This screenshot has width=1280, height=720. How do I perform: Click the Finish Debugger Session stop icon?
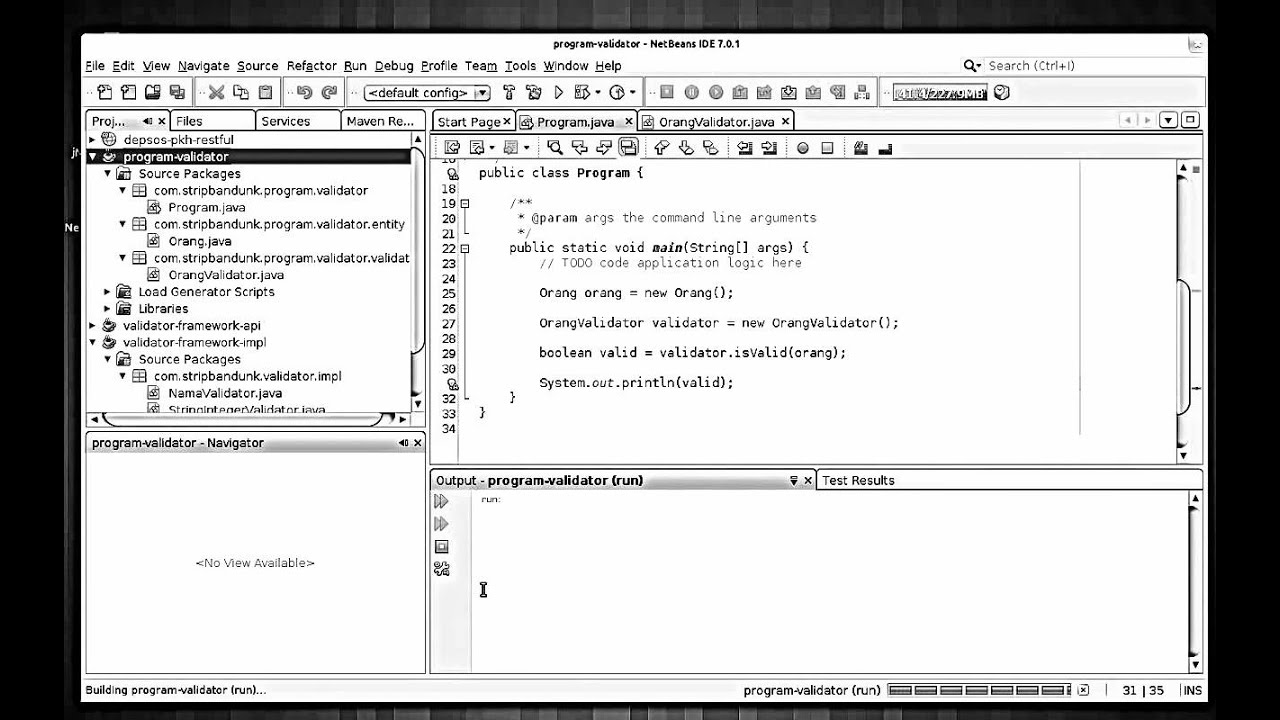pyautogui.click(x=667, y=92)
